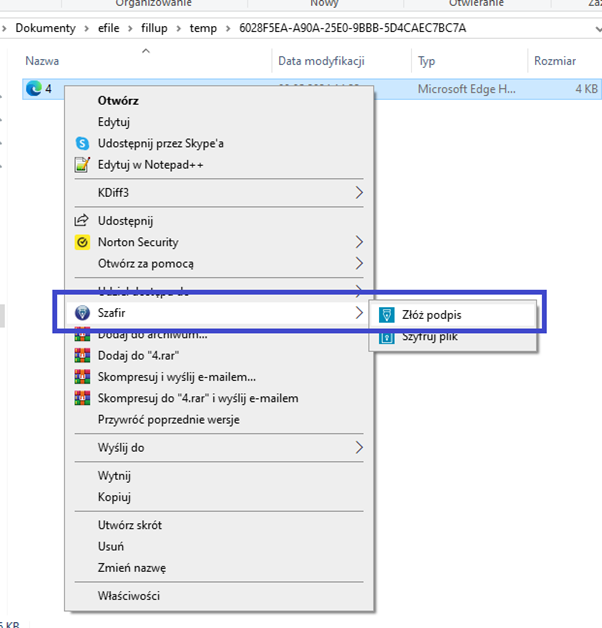
Task: Click WinRAR icon beside Skompresuj do "4.rar"
Action: [x=82, y=398]
